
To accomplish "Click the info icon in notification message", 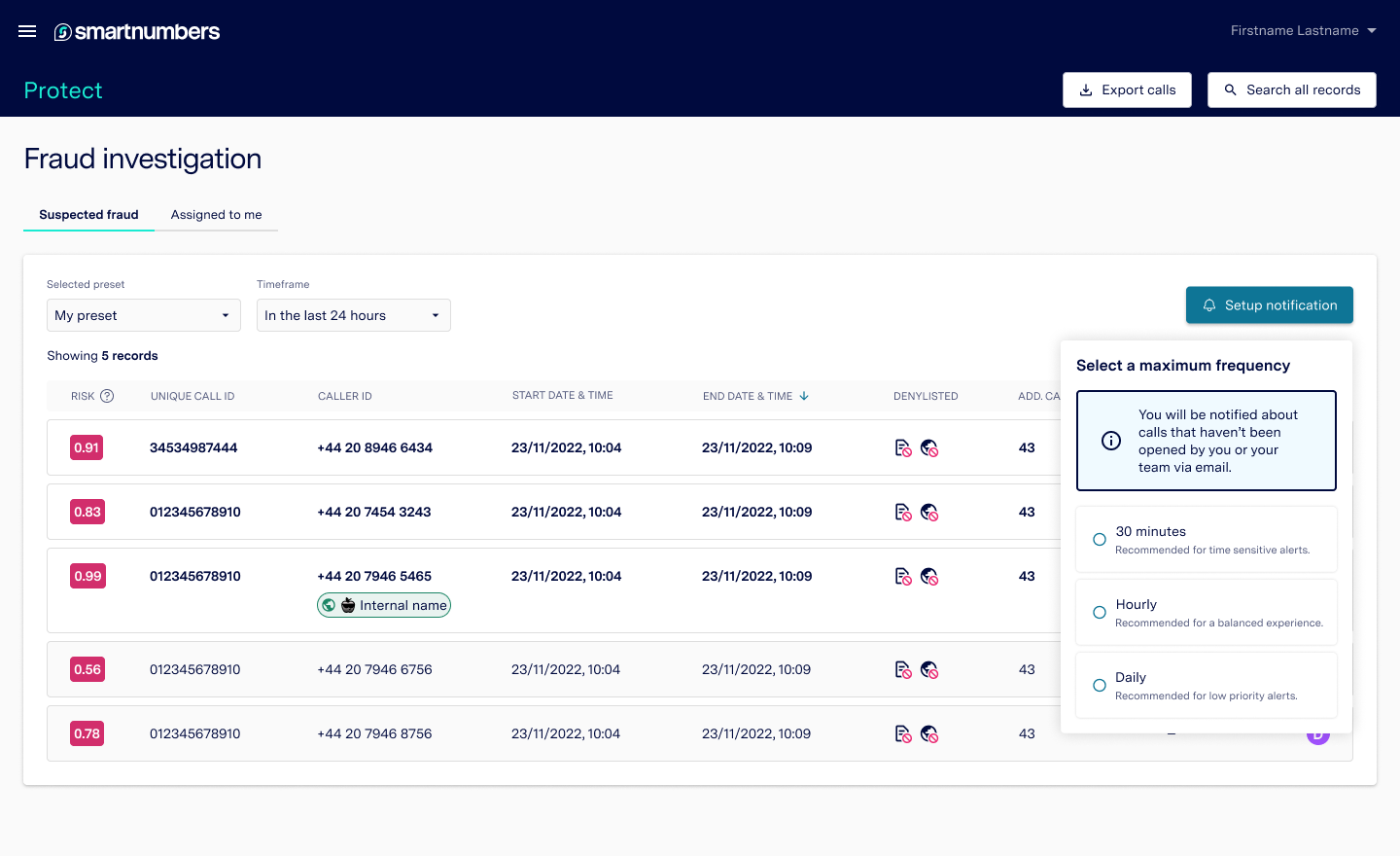I will point(1111,441).
